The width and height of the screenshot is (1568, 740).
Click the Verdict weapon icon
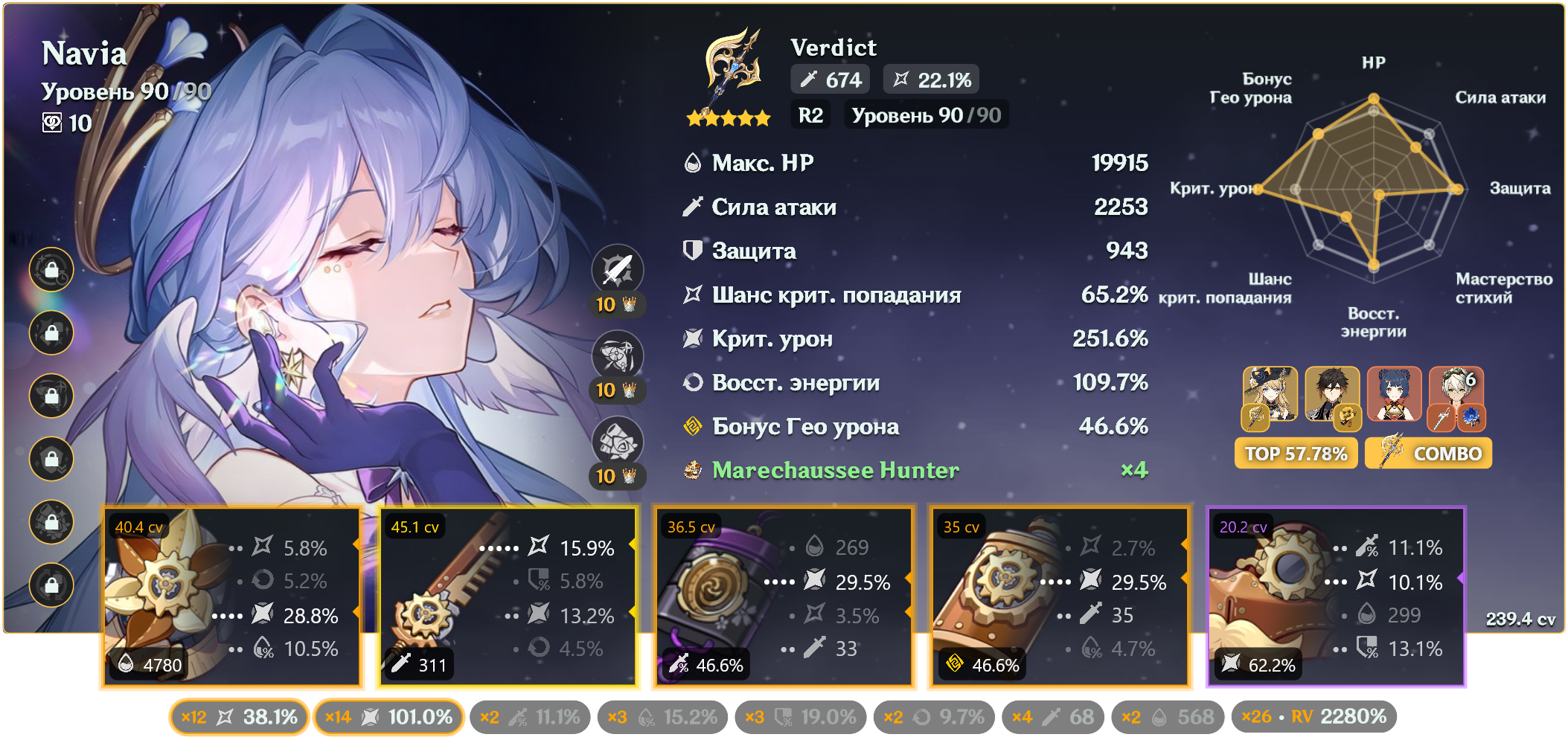pyautogui.click(x=733, y=68)
